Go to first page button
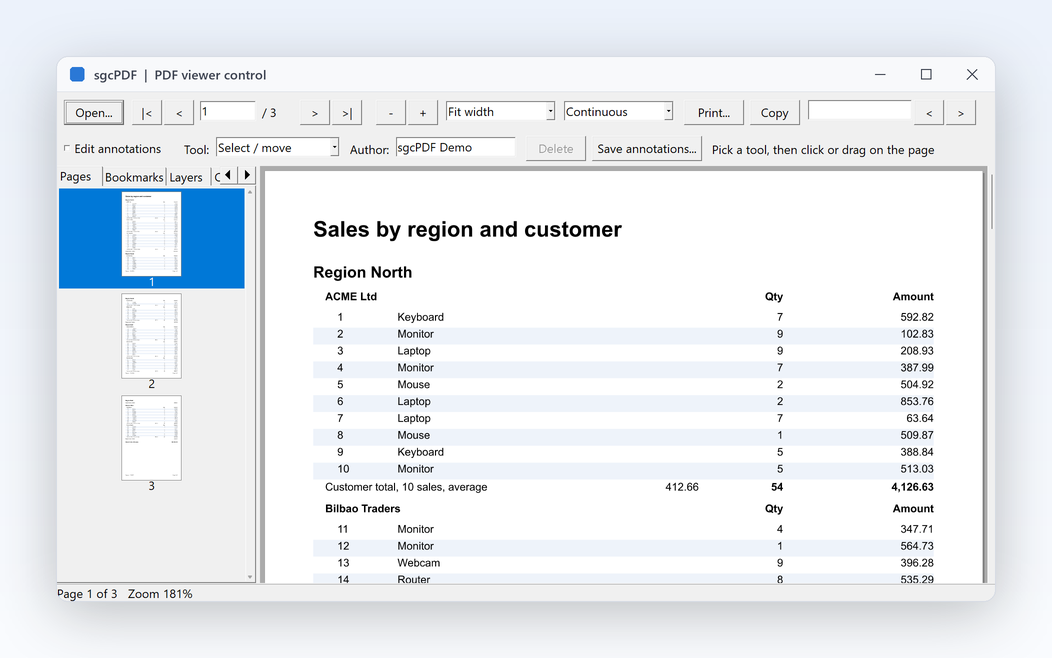 pos(147,113)
